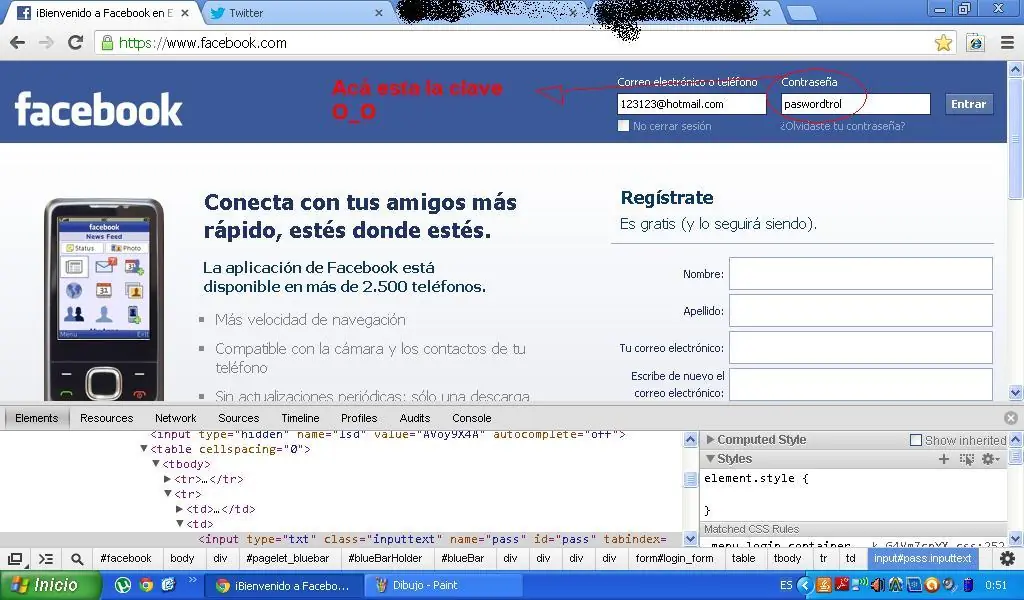Open the Resources panel
1024x600 pixels.
click(106, 418)
